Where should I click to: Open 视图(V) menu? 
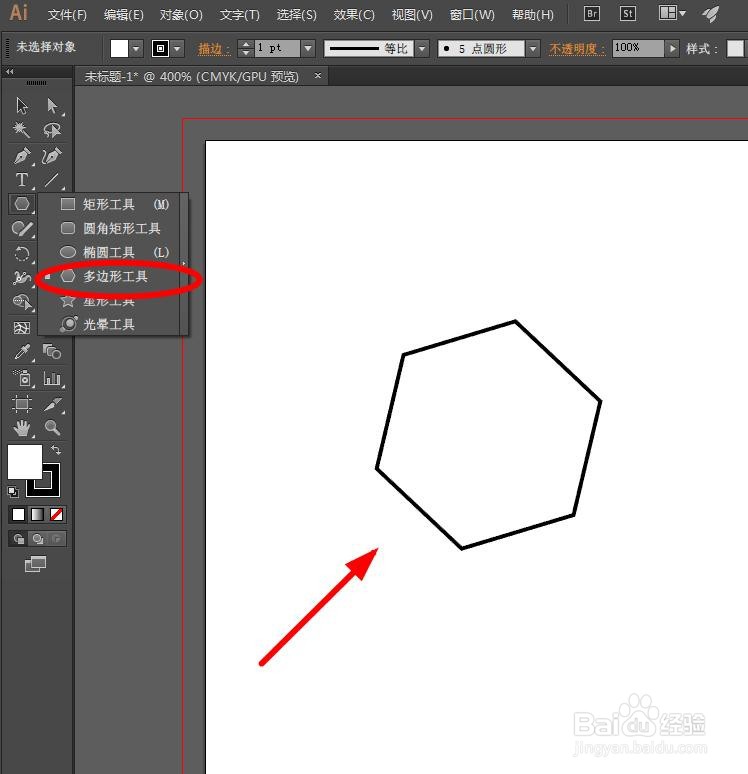point(412,15)
